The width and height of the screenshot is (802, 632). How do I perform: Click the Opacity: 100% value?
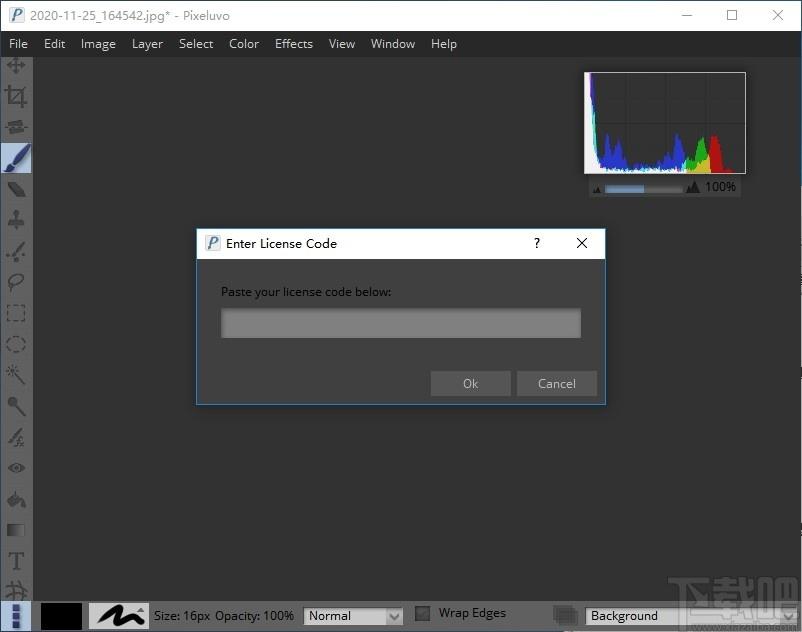254,616
